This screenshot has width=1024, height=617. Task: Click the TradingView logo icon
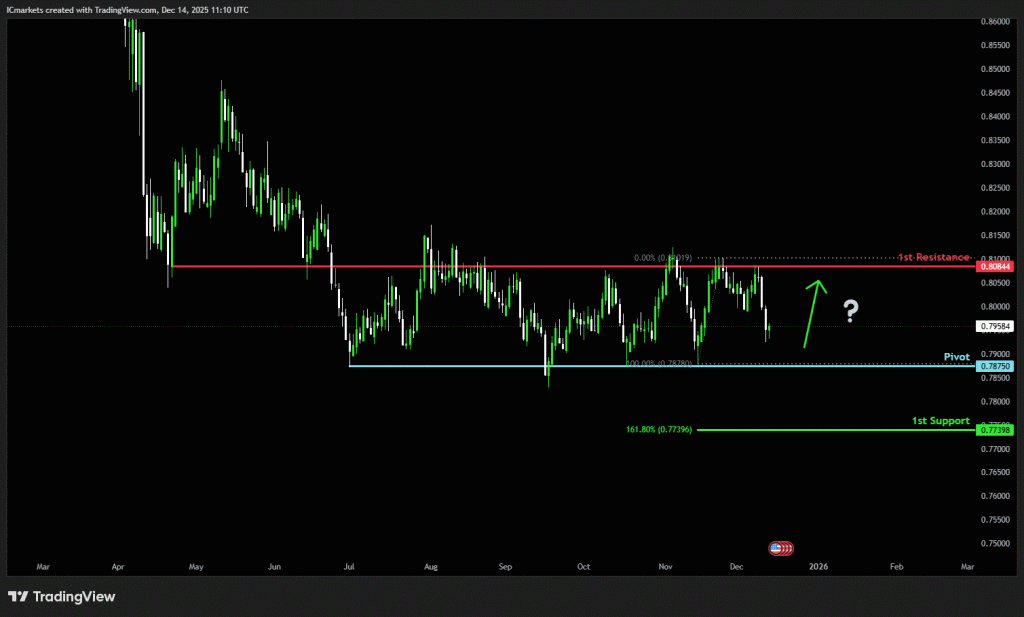[17, 597]
